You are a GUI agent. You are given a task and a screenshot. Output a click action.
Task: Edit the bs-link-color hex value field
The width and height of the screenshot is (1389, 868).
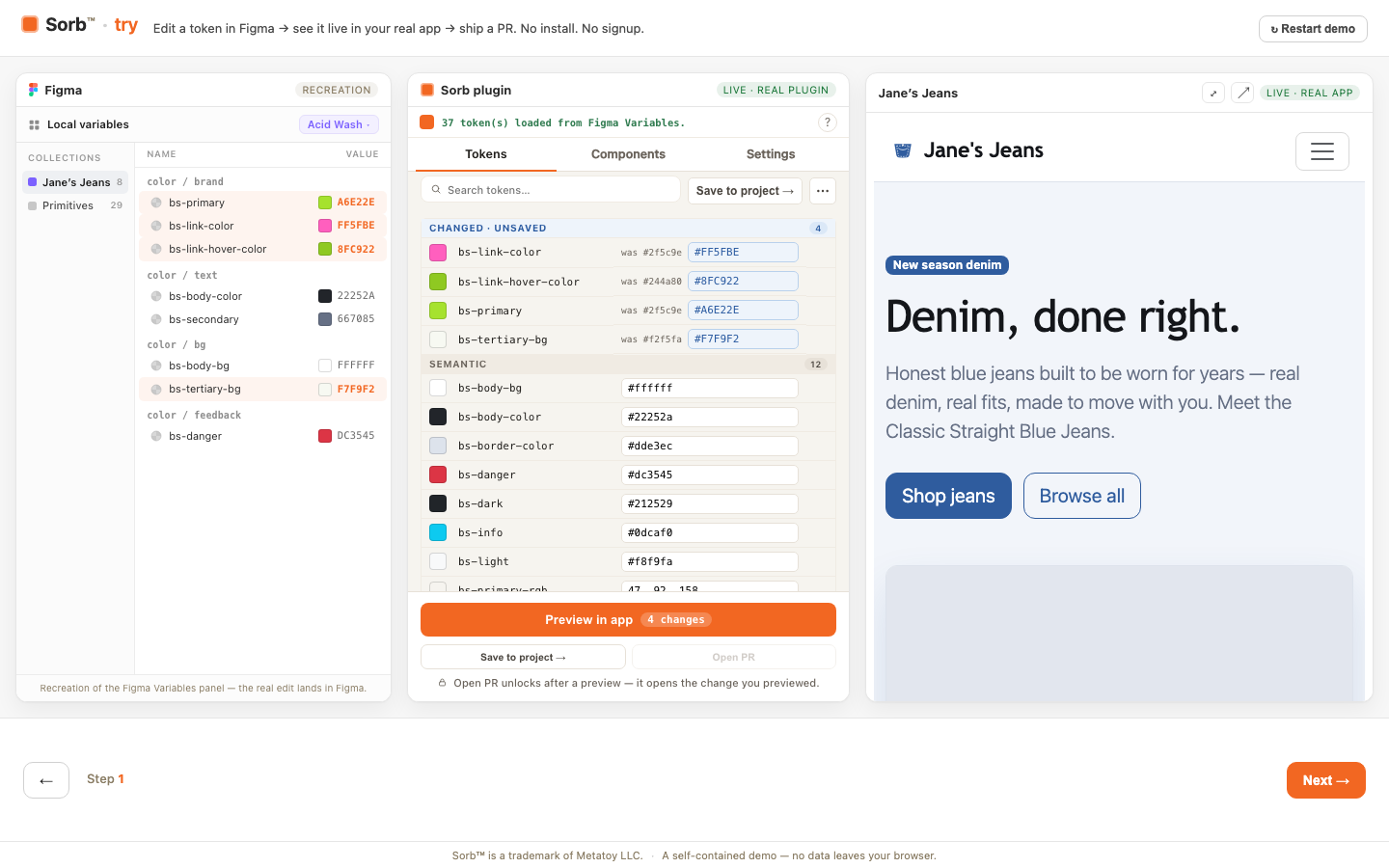743,252
